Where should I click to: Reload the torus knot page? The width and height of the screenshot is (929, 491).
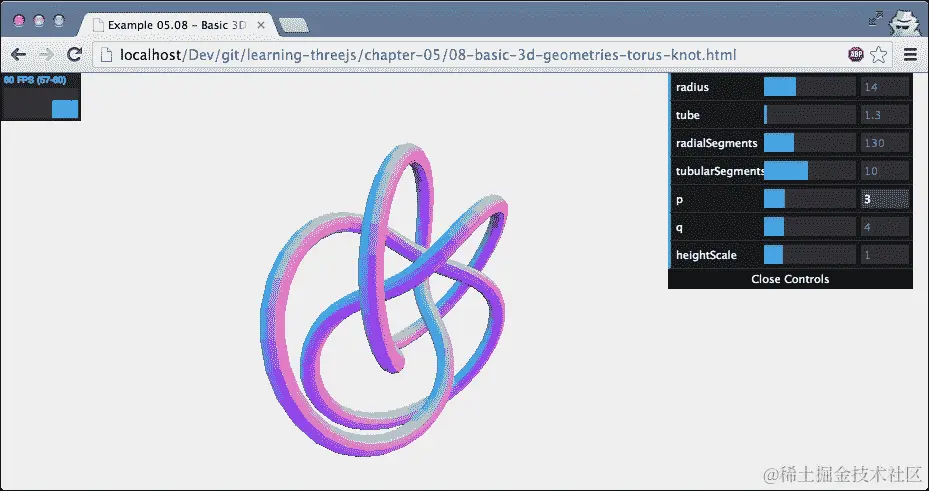pos(74,55)
